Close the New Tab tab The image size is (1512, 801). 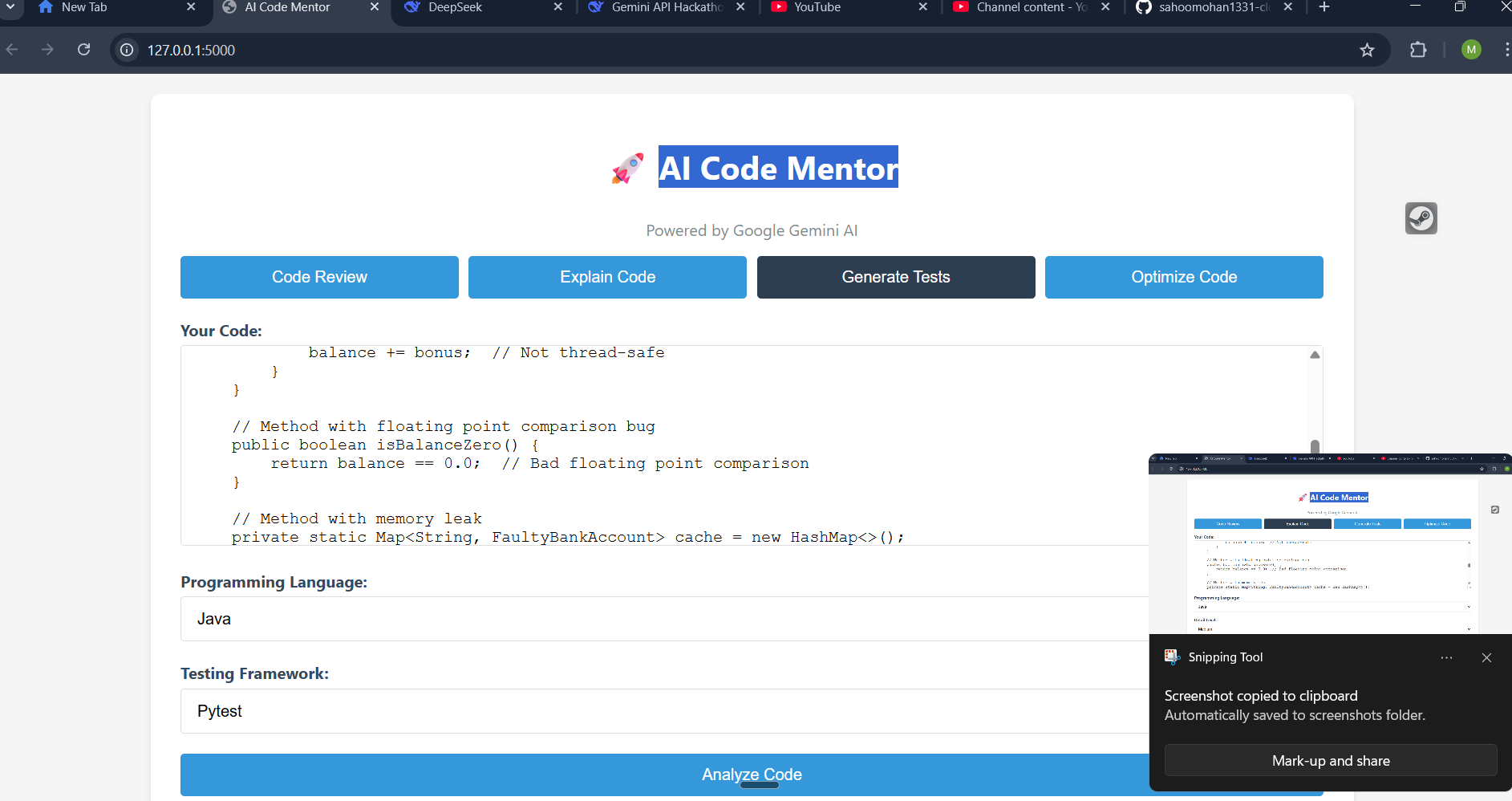point(191,6)
